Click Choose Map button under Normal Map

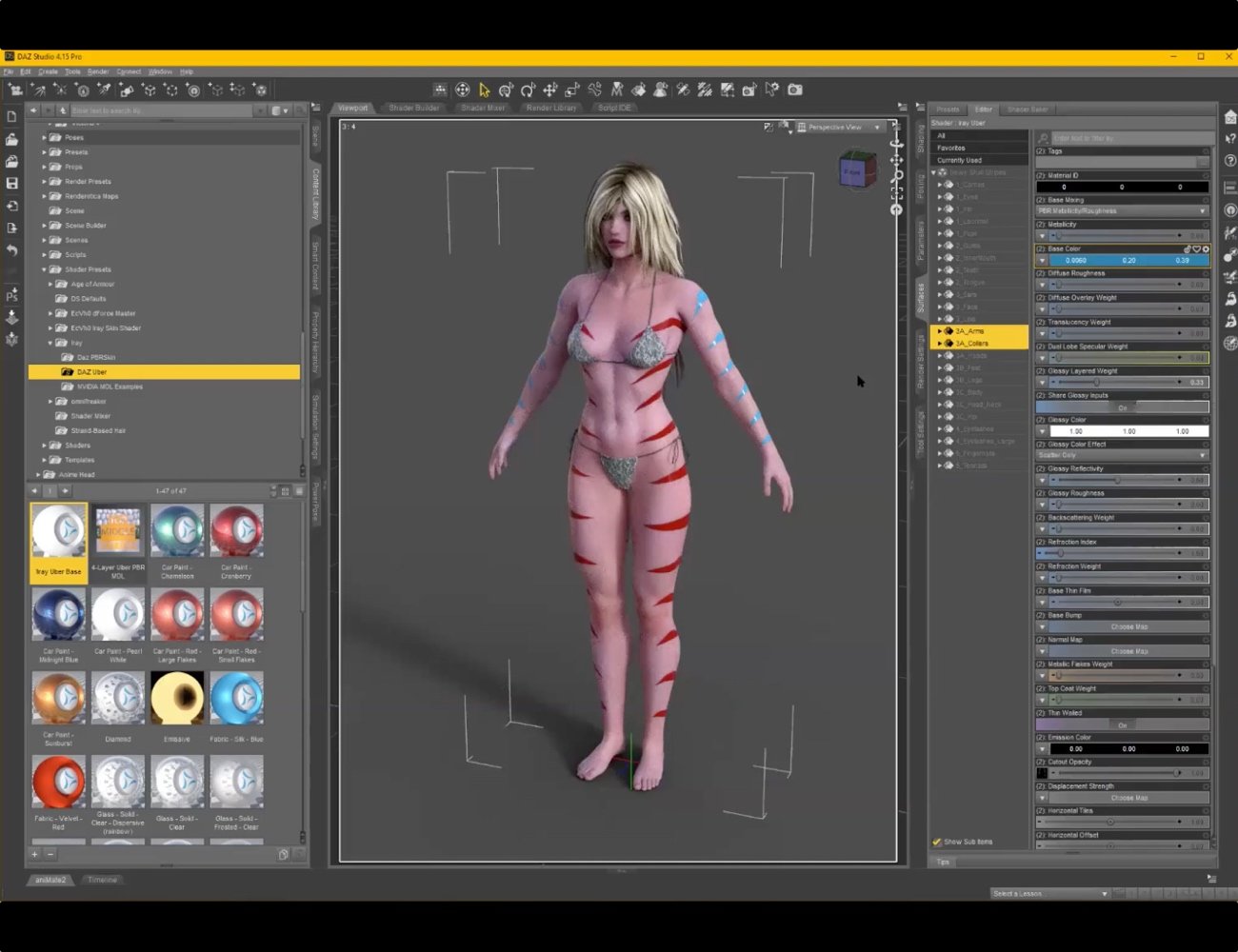[1128, 651]
